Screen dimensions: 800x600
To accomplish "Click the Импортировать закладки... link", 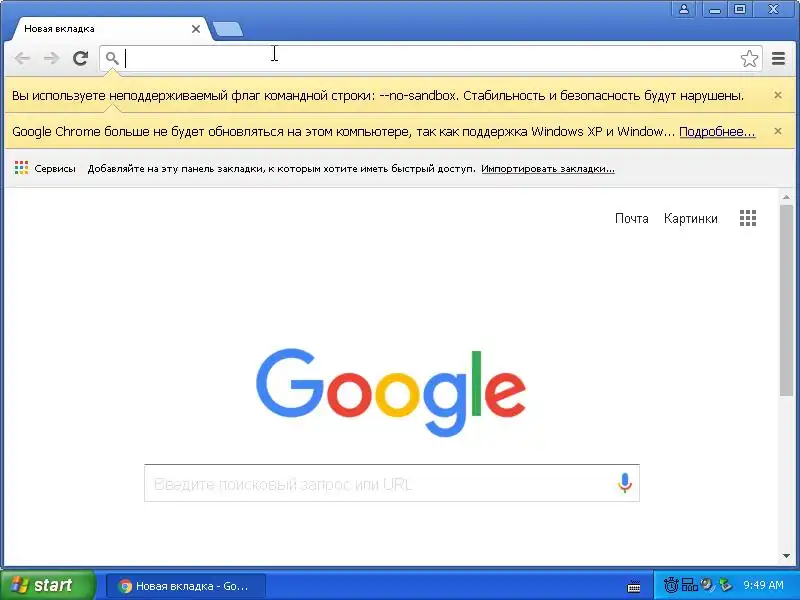I will pyautogui.click(x=548, y=169).
